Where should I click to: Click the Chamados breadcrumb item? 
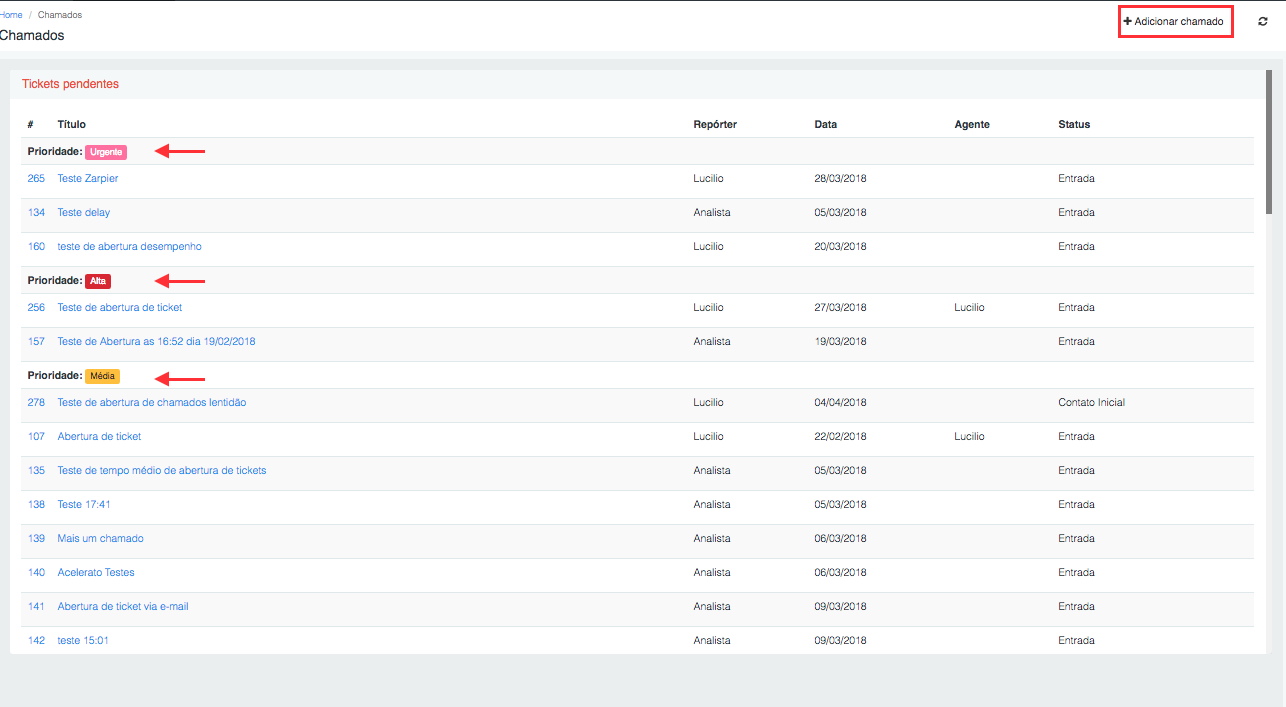click(x=60, y=15)
